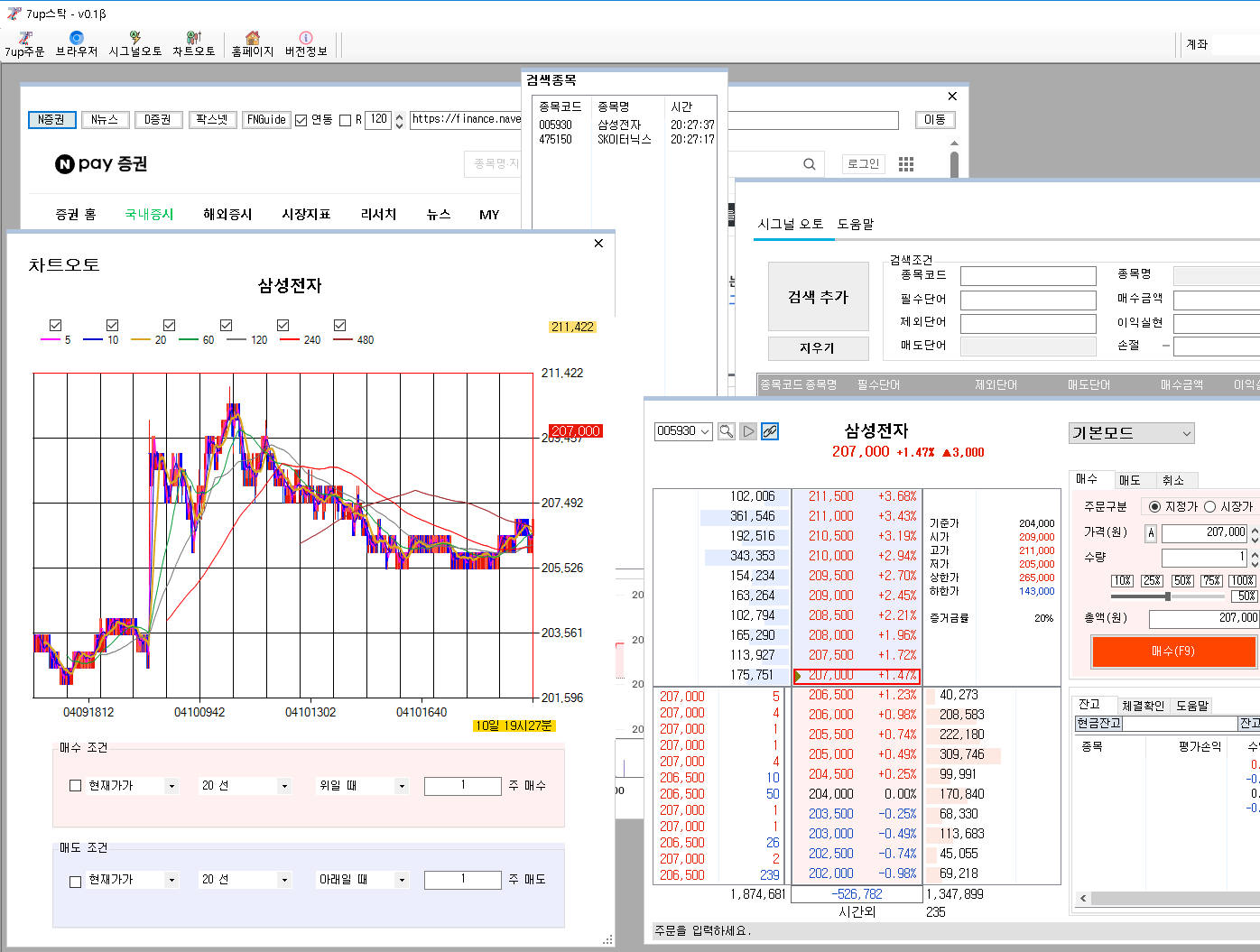Open 20 선 dropdown in 매도 조건
Viewport: 1260px width, 952px height.
[x=245, y=880]
